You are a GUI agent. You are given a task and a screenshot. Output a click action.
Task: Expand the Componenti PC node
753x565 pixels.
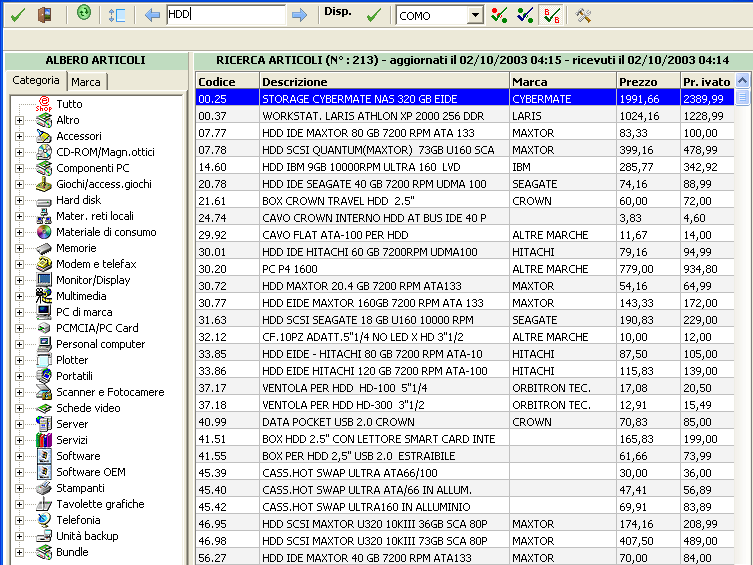[19, 168]
